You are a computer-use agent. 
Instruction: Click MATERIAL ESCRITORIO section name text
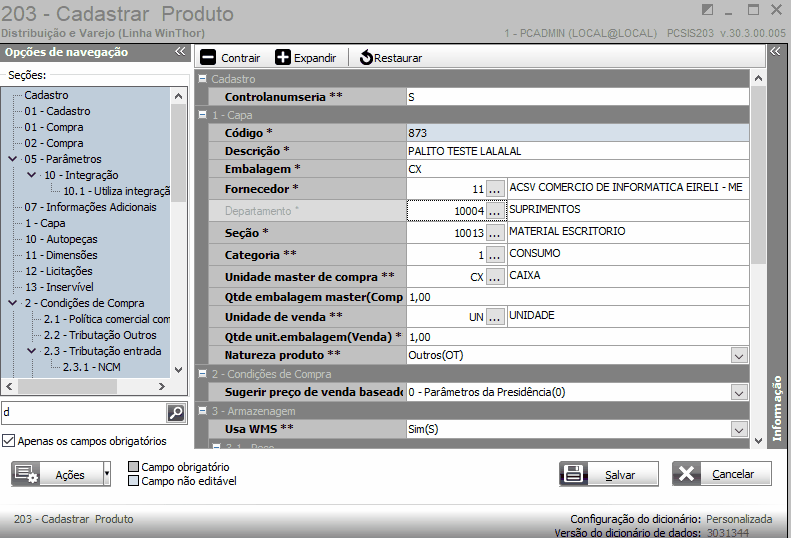point(567,231)
